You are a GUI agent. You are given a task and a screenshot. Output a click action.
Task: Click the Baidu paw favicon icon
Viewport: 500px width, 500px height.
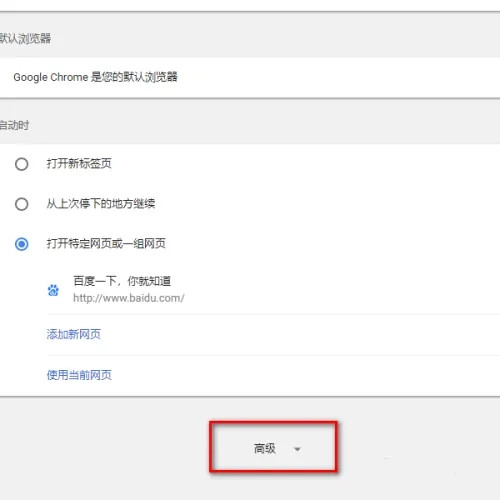pos(53,290)
